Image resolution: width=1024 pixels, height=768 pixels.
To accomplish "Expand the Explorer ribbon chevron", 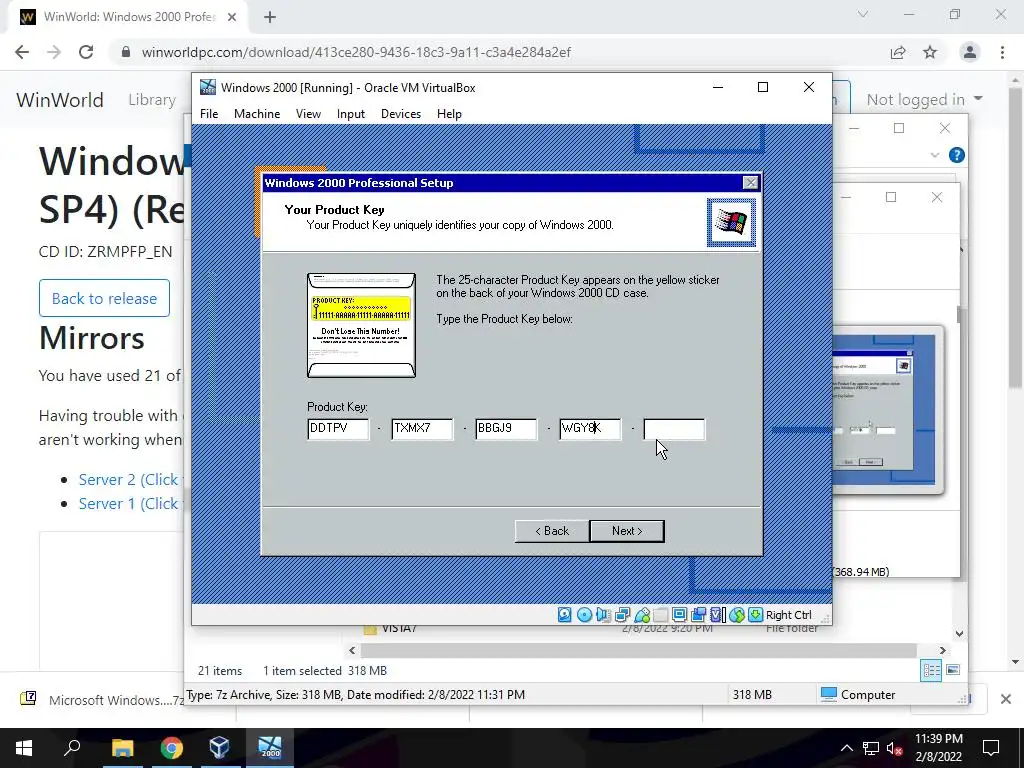I will coord(935,155).
